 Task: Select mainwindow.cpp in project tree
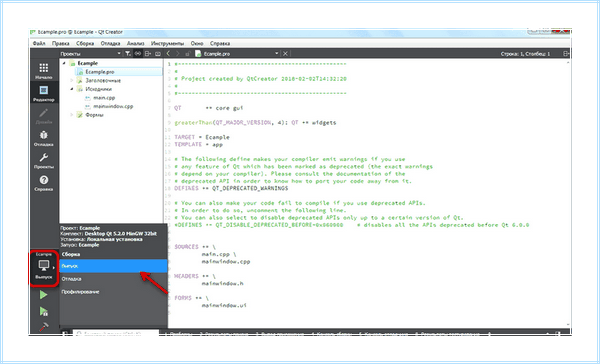[x=113, y=106]
